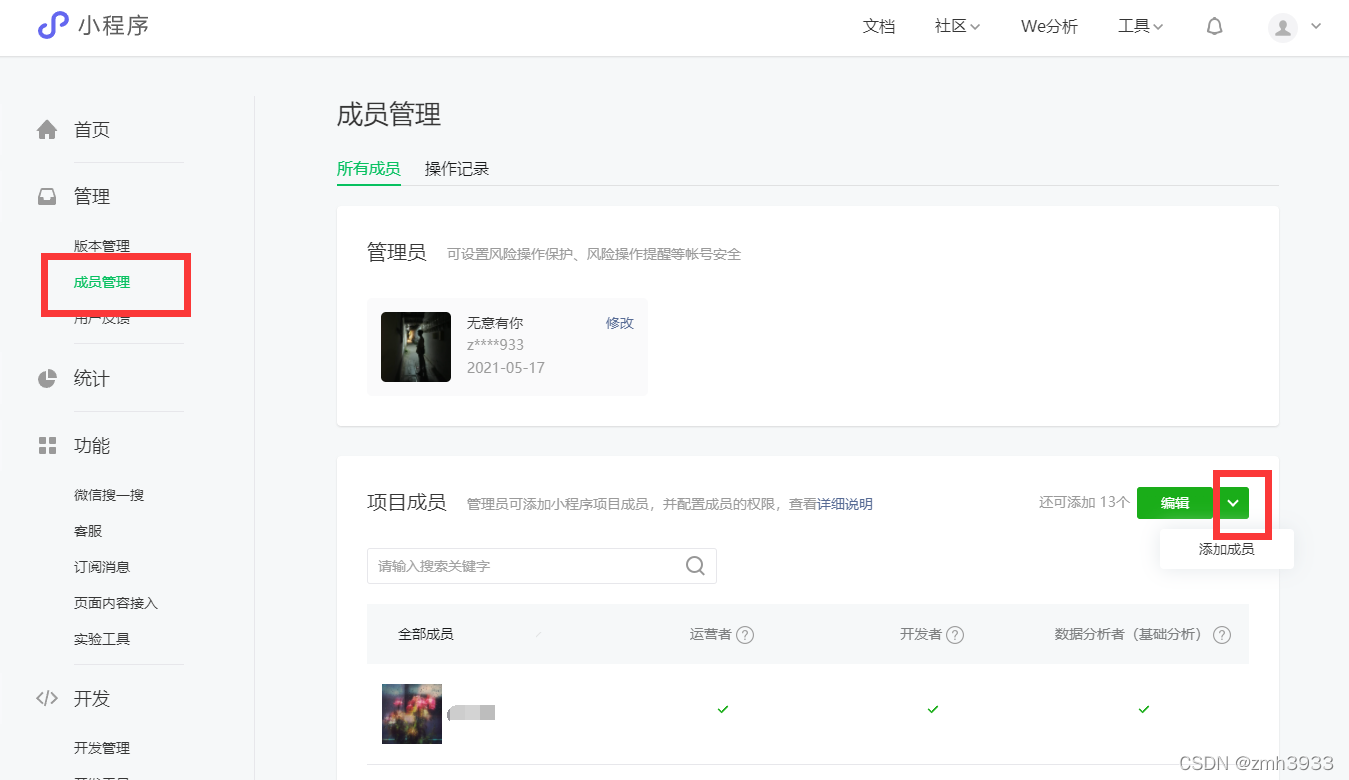This screenshot has width=1349, height=780.
Task: Open 版本管理 in the sidebar
Action: click(x=102, y=246)
